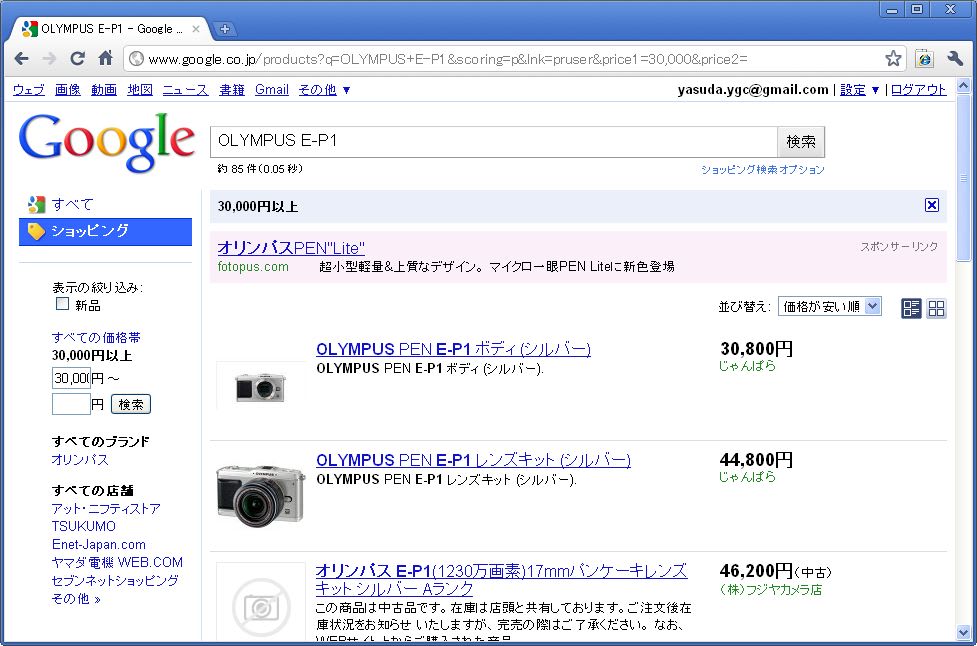The image size is (977, 646).
Task: Open the page menu icon beside the wrench
Action: (x=925, y=59)
